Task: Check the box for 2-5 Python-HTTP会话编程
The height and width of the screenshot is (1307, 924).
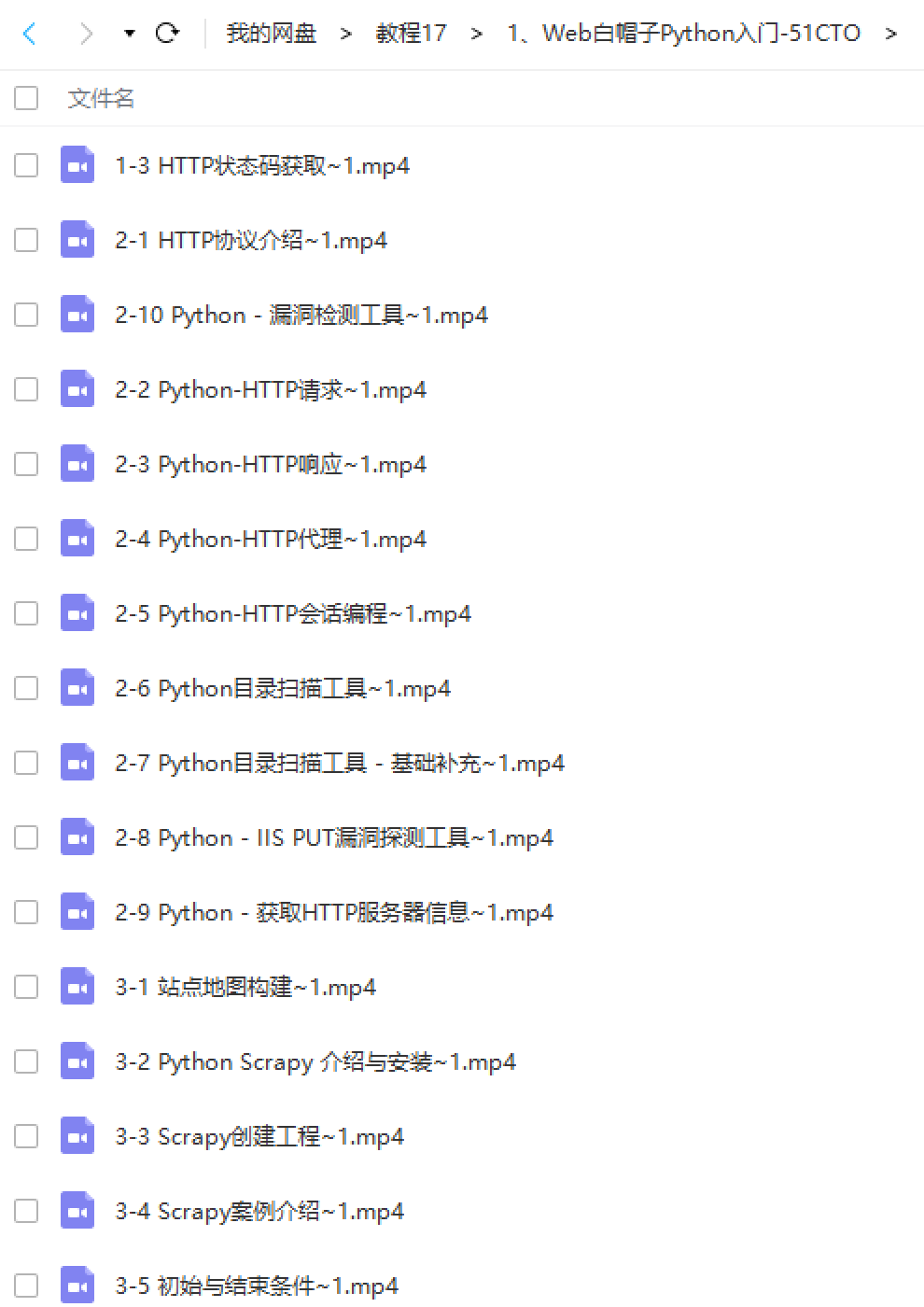Action: tap(26, 613)
